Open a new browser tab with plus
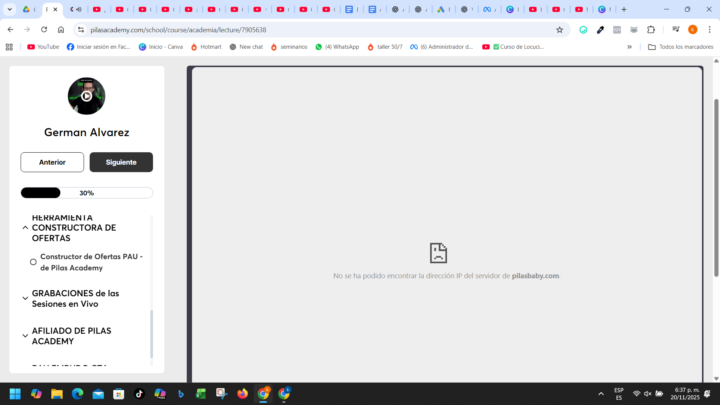Screen dimensions: 720x405 click(x=624, y=9)
